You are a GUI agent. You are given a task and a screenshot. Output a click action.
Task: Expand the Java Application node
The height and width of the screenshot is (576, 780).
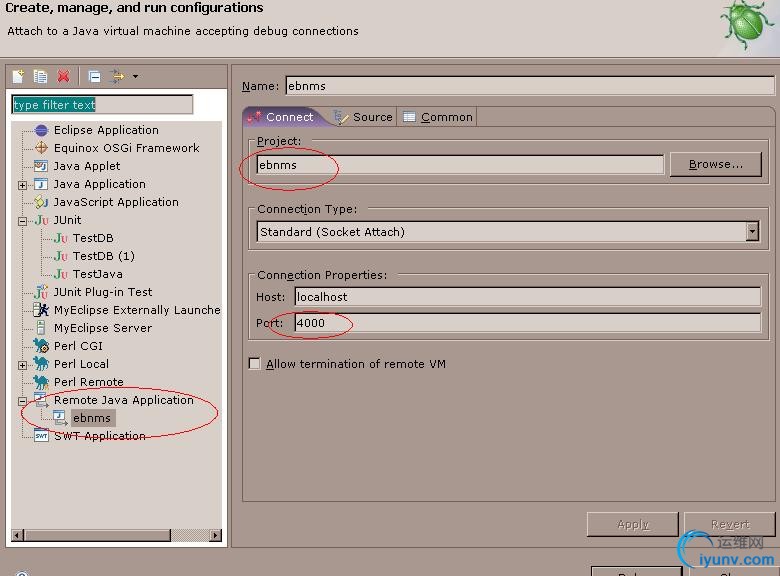point(22,185)
